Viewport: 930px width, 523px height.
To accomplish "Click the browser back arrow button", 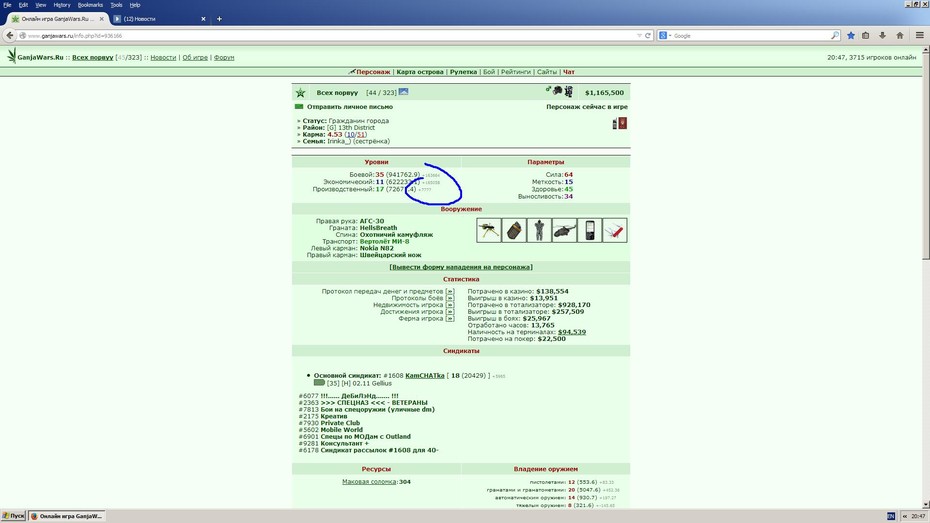I will coord(9,36).
